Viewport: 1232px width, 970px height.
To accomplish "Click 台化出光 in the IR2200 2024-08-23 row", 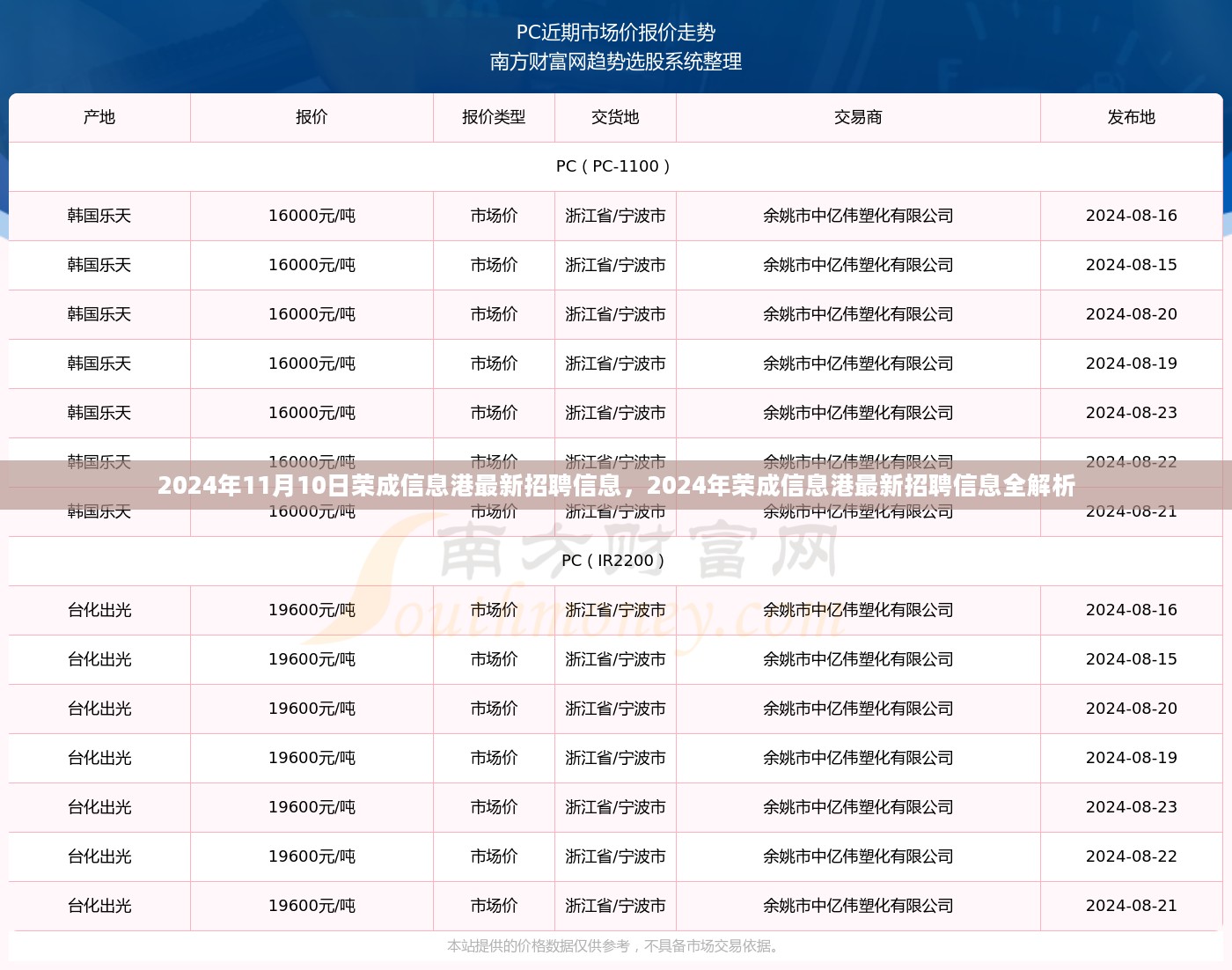I will (x=99, y=807).
